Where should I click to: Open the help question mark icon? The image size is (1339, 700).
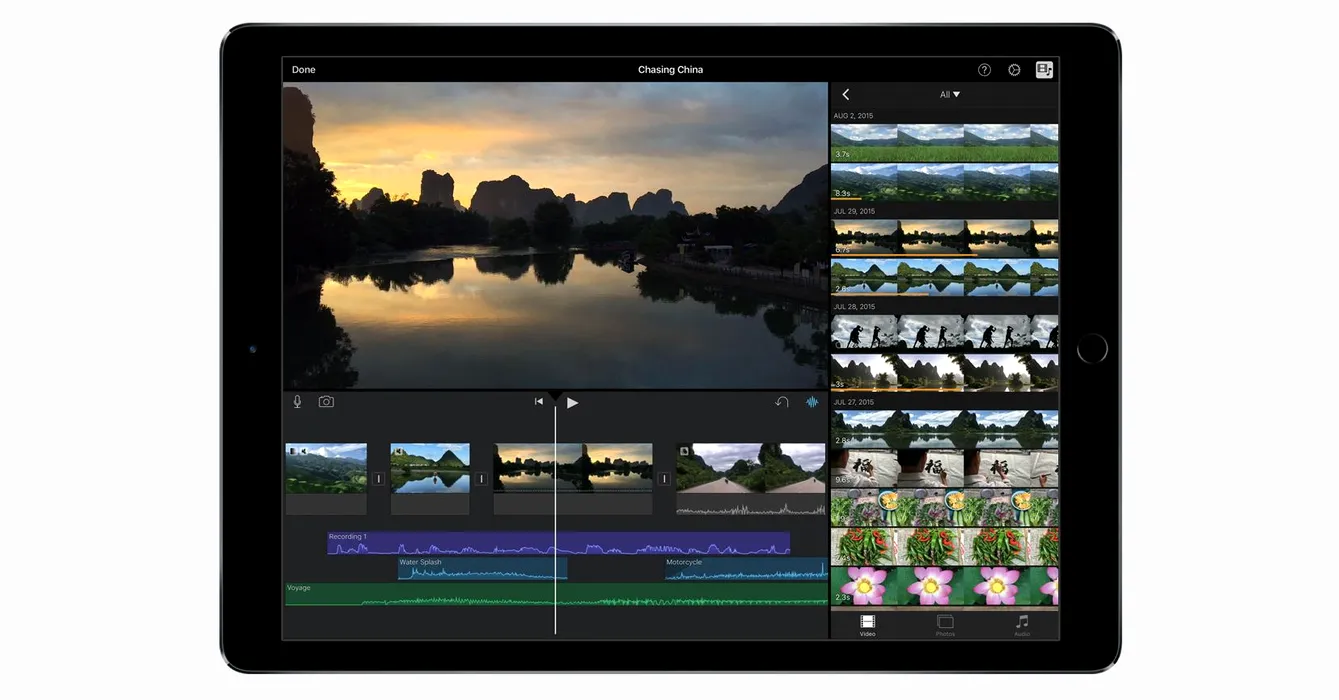[x=984, y=70]
